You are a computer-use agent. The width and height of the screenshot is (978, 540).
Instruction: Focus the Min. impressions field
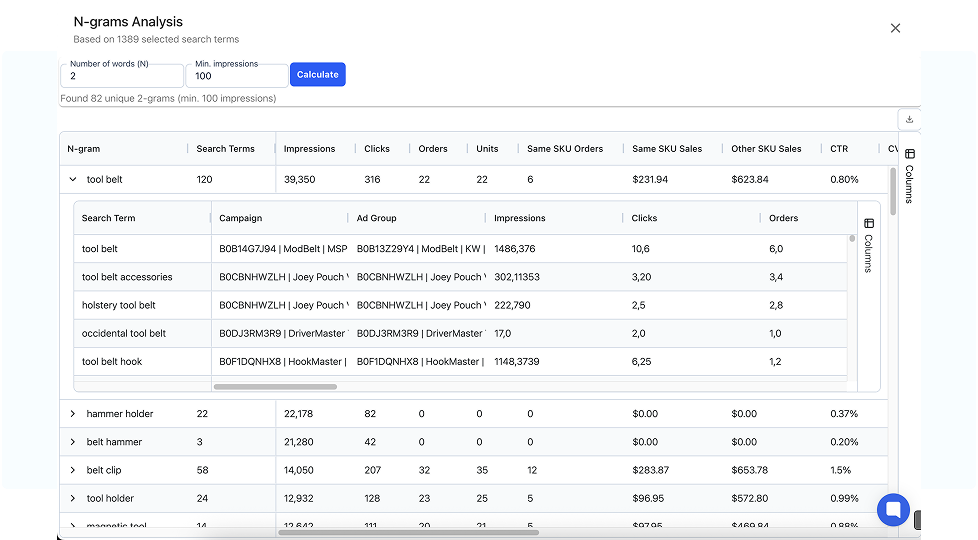[x=236, y=76]
